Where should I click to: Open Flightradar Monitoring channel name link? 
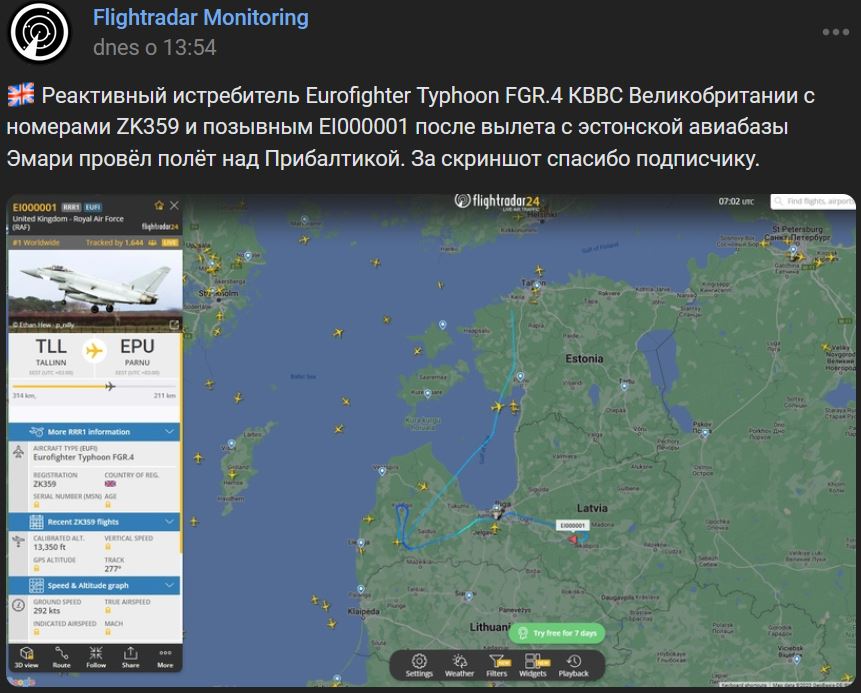(x=200, y=18)
